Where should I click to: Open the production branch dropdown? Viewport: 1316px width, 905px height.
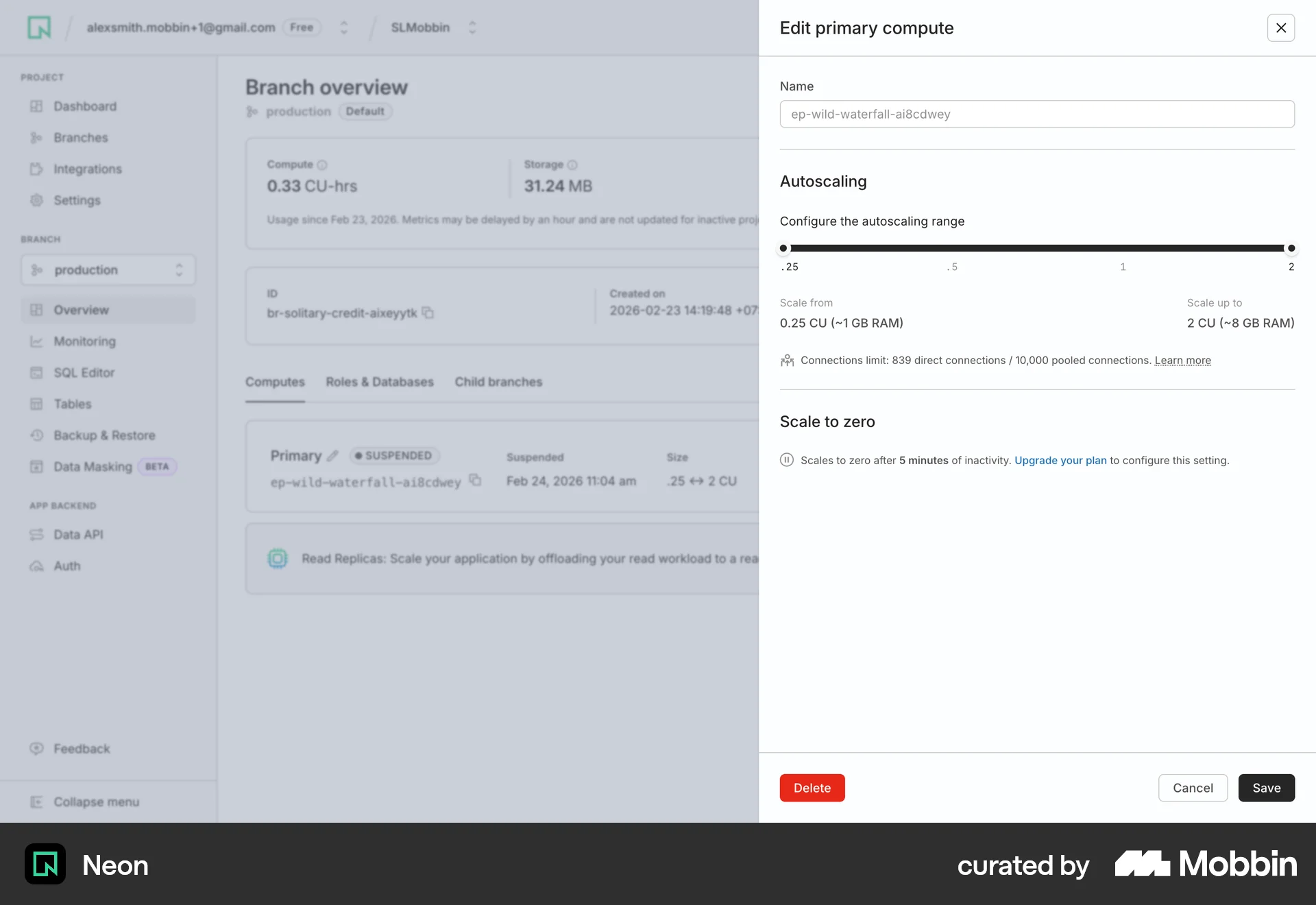tap(108, 270)
